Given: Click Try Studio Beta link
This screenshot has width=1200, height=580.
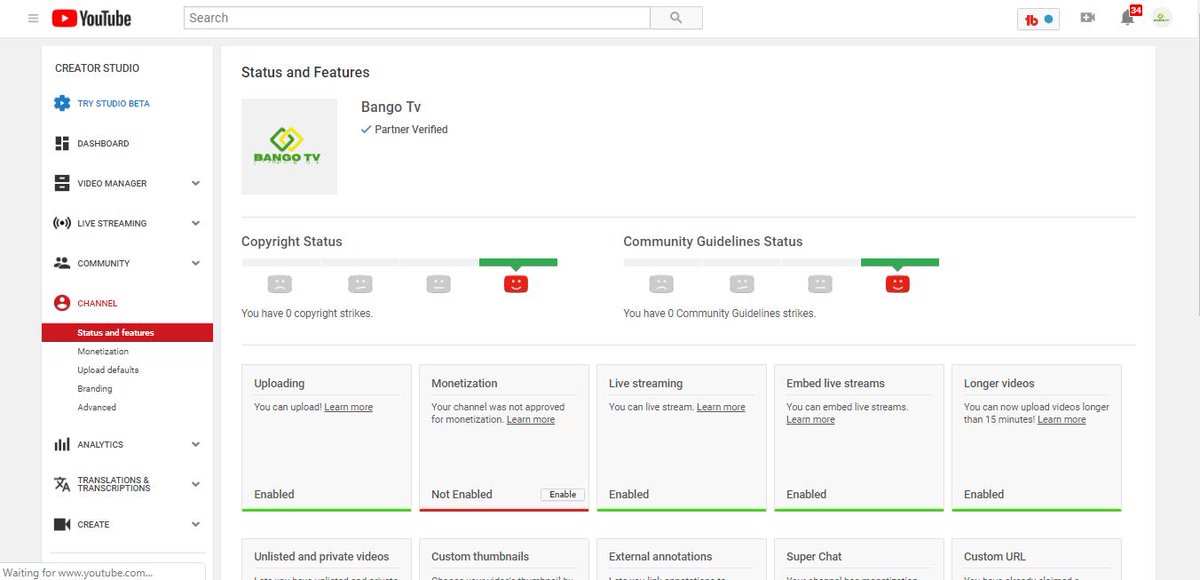Looking at the screenshot, I should [x=113, y=103].
